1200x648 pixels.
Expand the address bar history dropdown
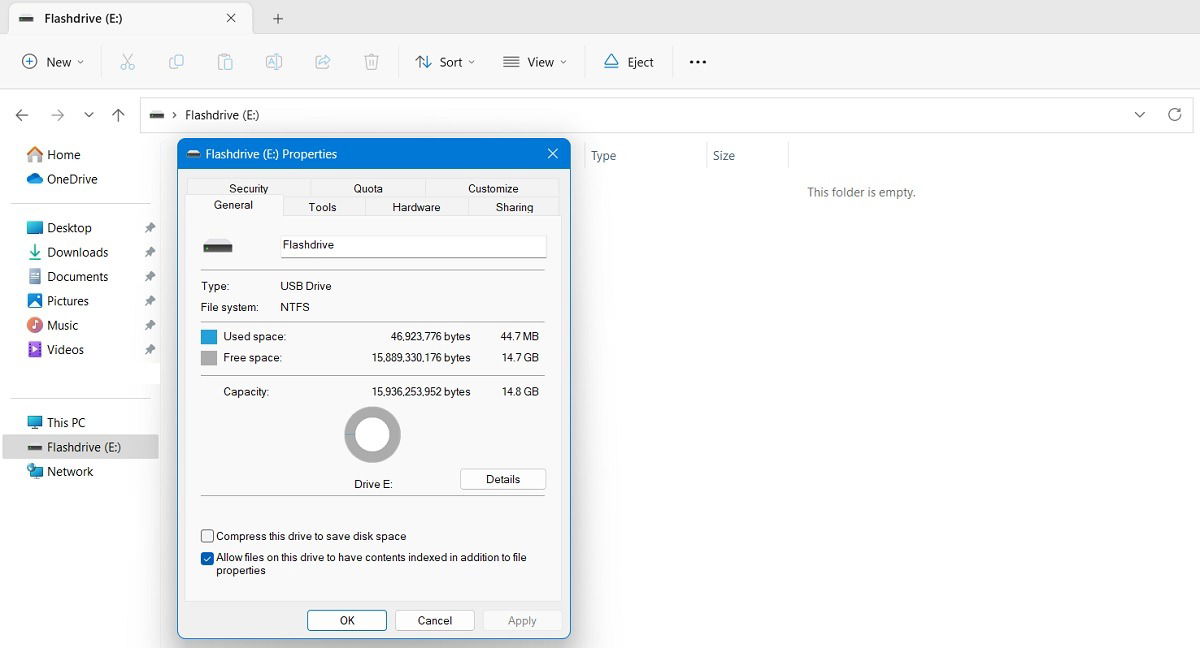click(x=1139, y=114)
